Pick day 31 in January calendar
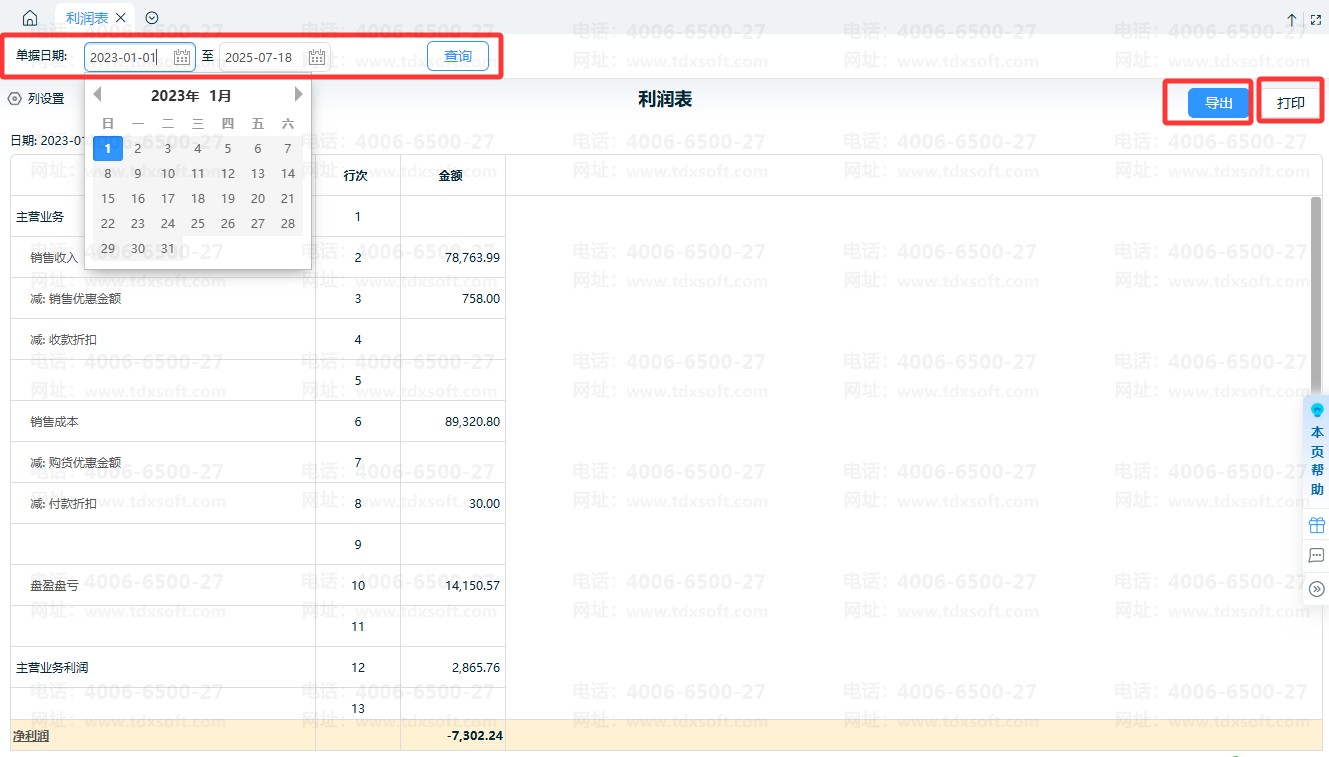 point(168,249)
